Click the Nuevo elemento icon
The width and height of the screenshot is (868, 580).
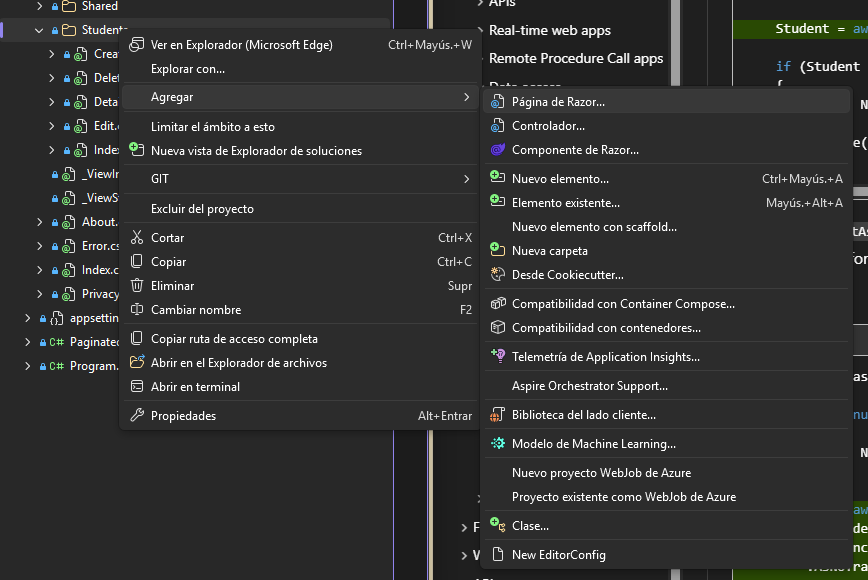coord(498,178)
